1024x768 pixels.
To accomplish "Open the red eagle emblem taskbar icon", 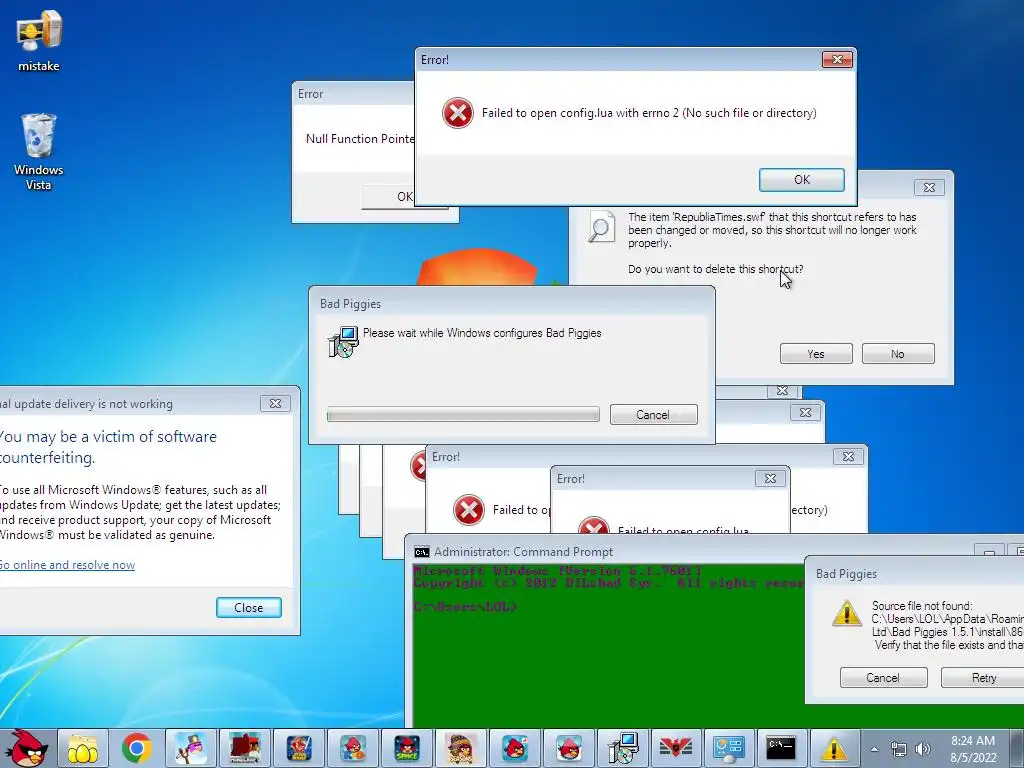I will [x=675, y=748].
